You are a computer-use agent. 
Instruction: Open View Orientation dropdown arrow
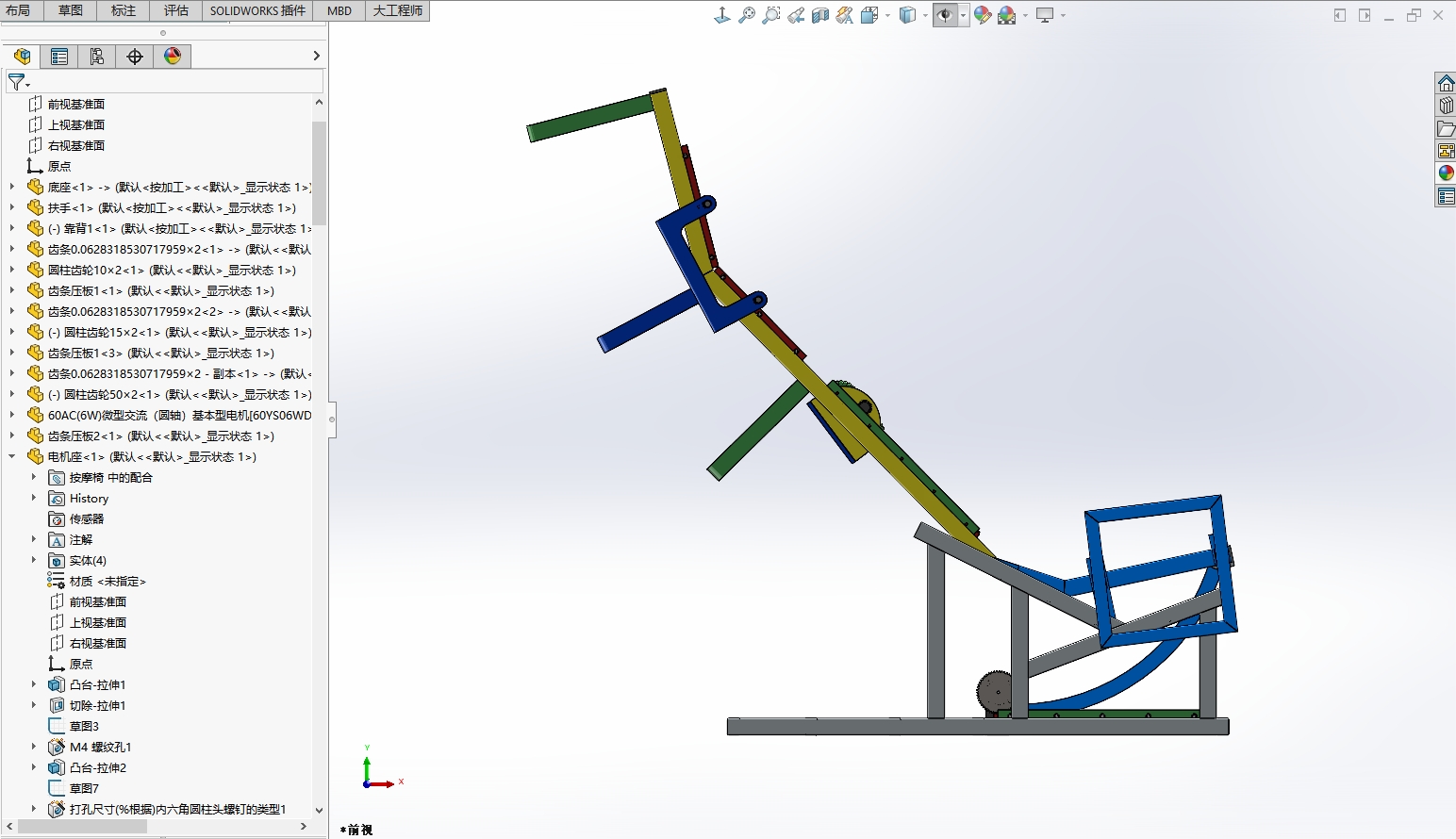tap(887, 15)
